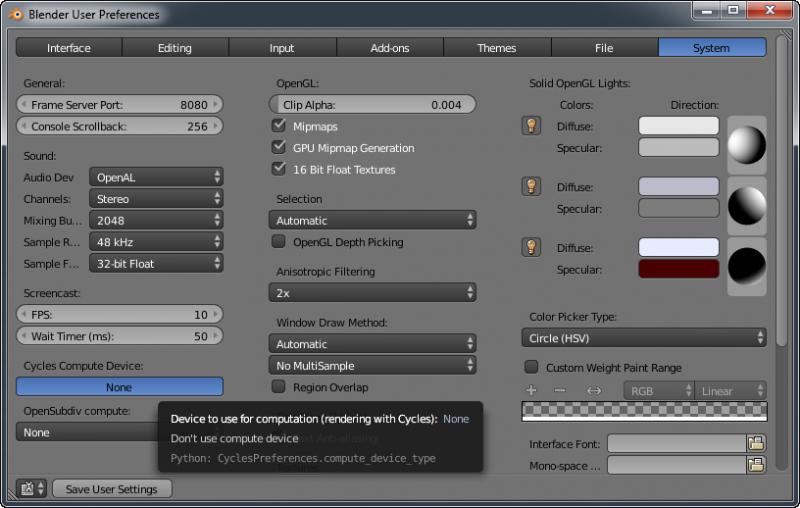Click the vertical scrollbar on right edge

781,191
